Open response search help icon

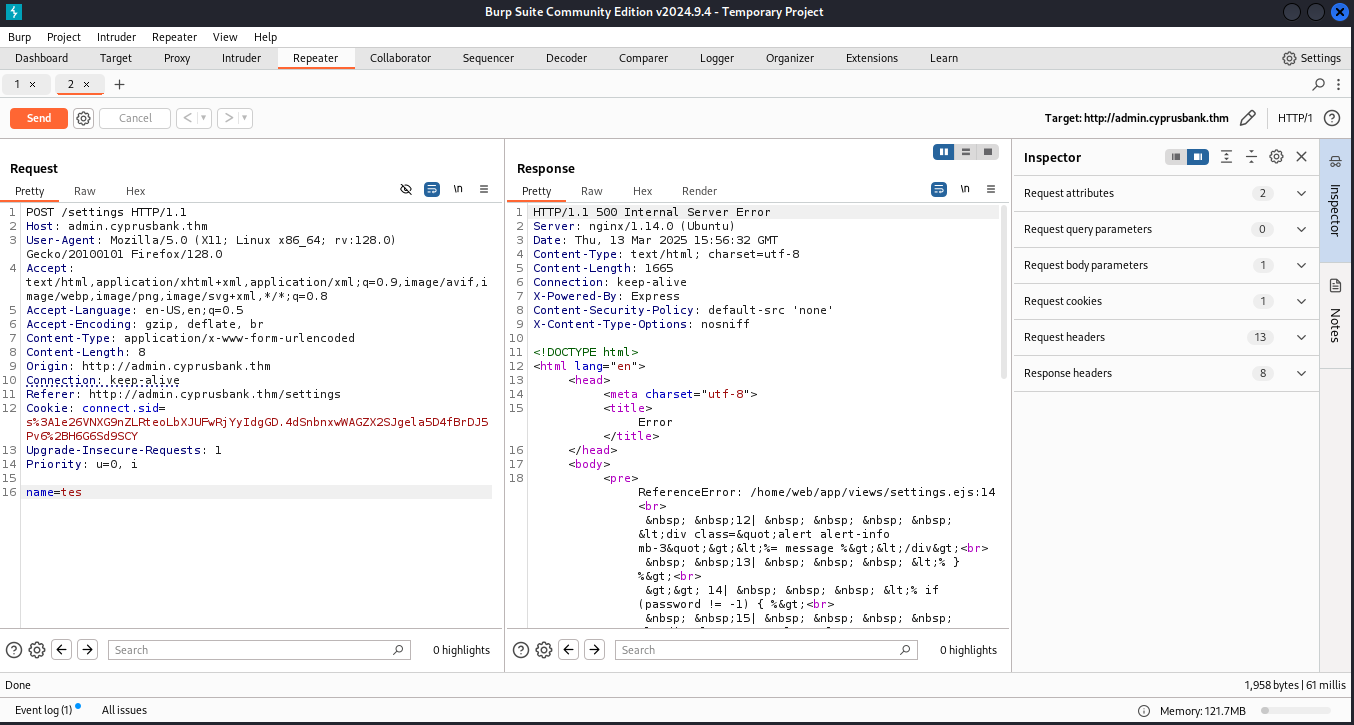pos(521,650)
